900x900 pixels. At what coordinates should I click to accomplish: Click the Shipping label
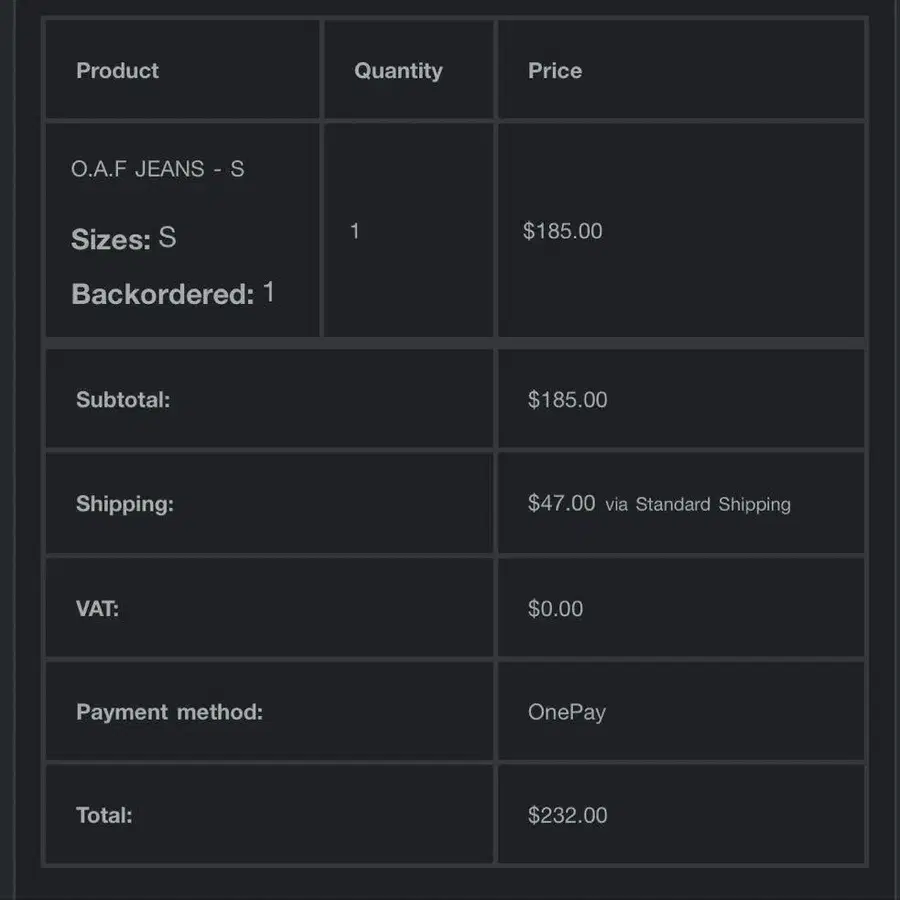(x=125, y=504)
